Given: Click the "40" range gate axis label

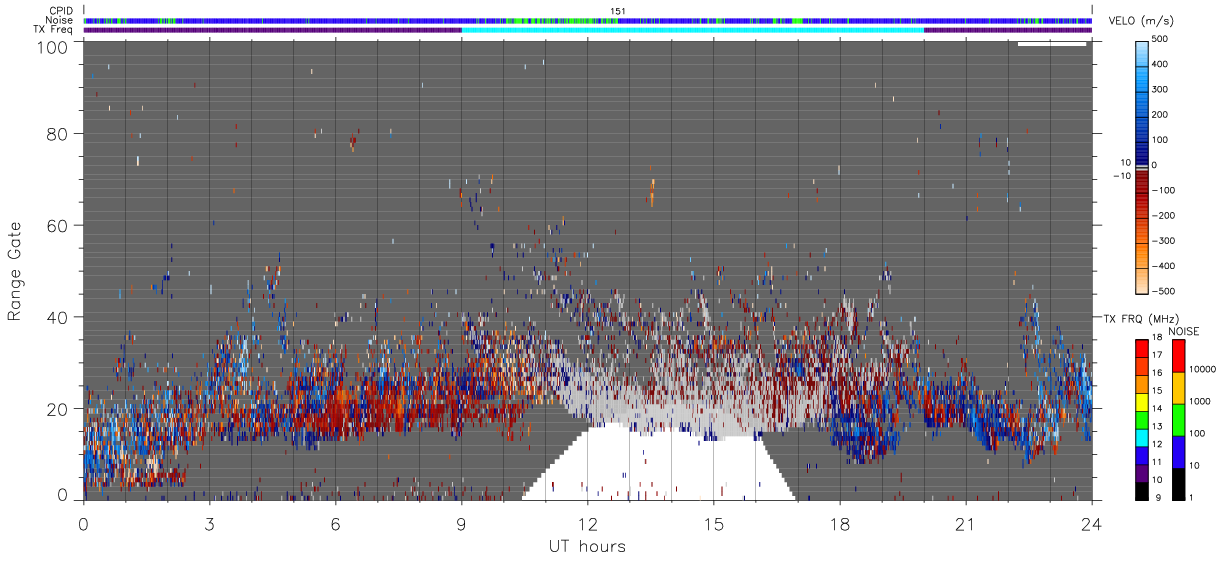Looking at the screenshot, I should pyautogui.click(x=58, y=317).
